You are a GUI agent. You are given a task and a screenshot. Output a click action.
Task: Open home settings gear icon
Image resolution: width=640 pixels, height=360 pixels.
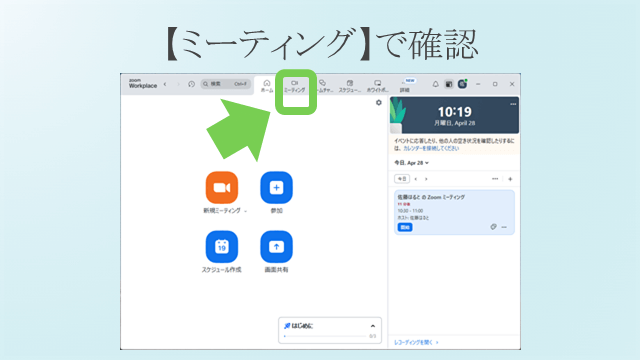point(379,102)
